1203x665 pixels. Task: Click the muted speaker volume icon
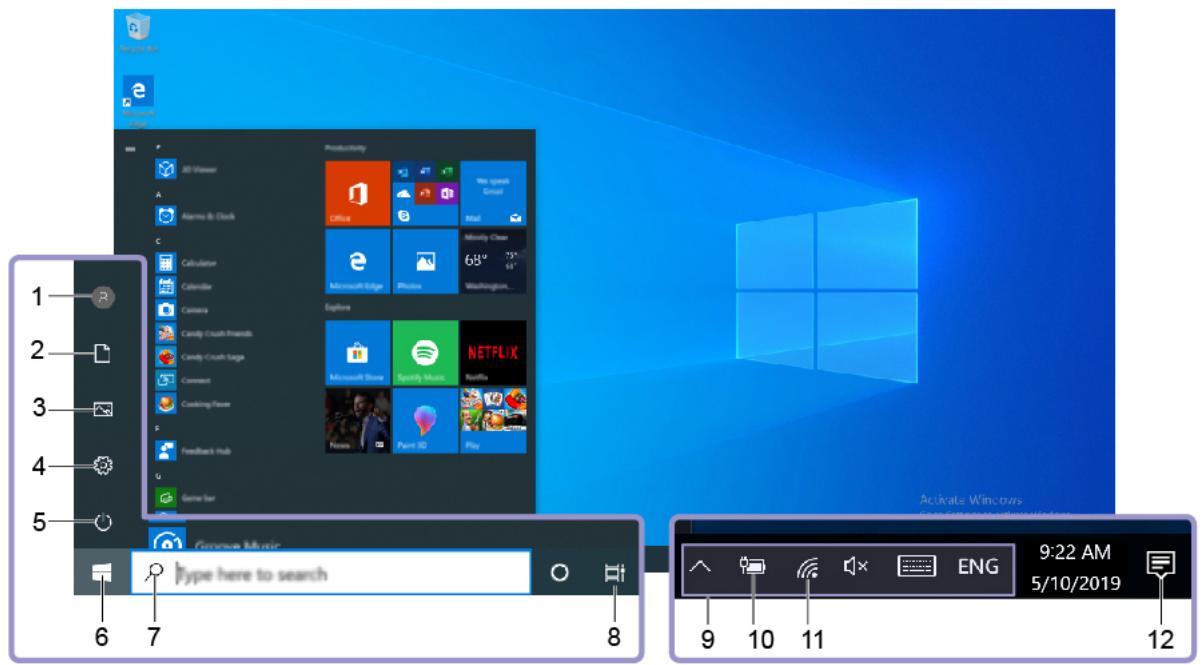point(857,567)
